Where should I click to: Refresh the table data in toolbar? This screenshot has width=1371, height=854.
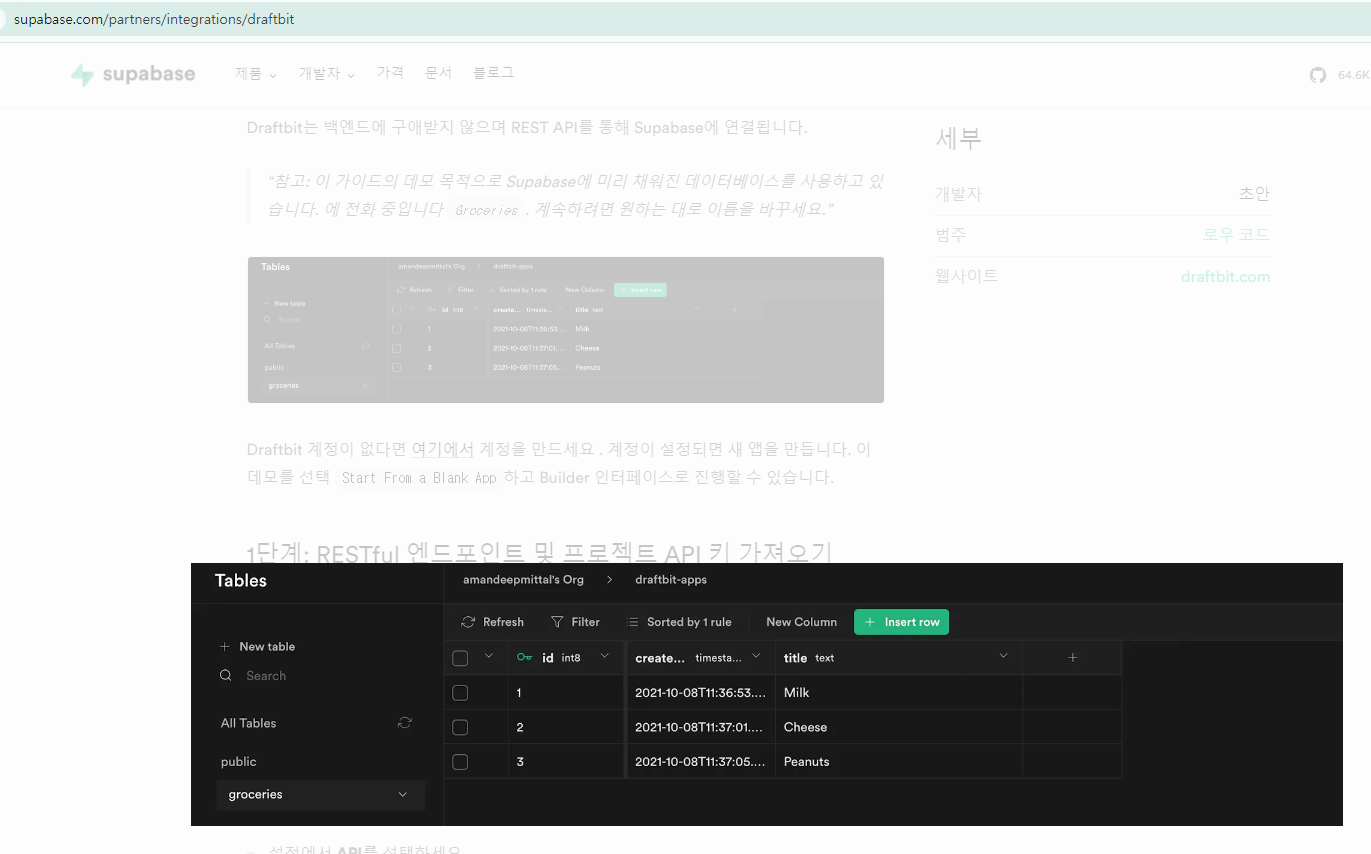pos(492,622)
